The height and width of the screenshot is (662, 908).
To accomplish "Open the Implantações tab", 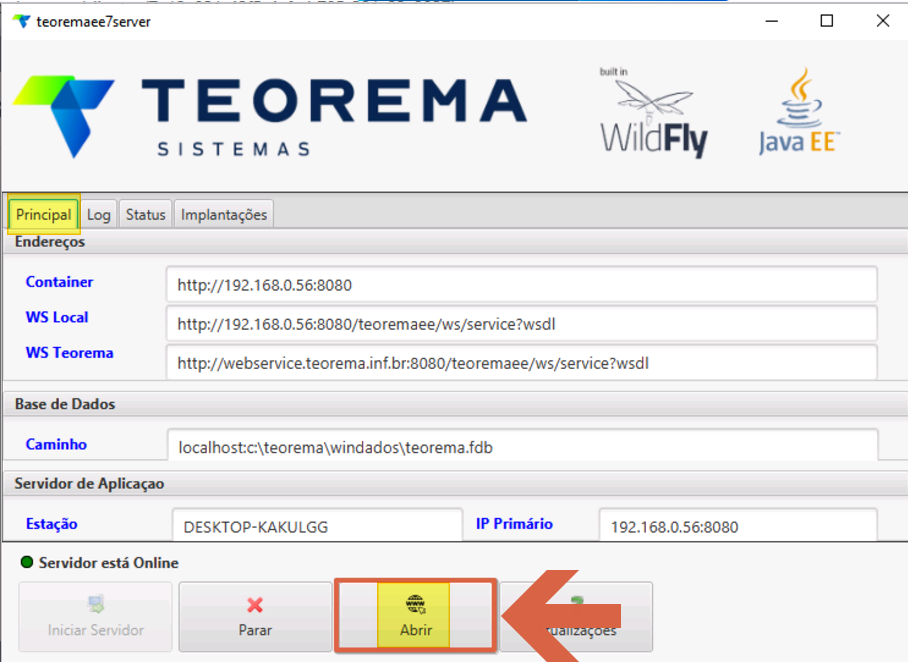I will [224, 215].
